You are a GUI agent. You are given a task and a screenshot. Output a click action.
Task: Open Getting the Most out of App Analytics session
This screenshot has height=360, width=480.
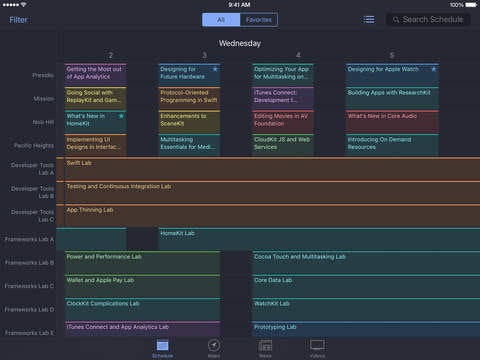95,75
